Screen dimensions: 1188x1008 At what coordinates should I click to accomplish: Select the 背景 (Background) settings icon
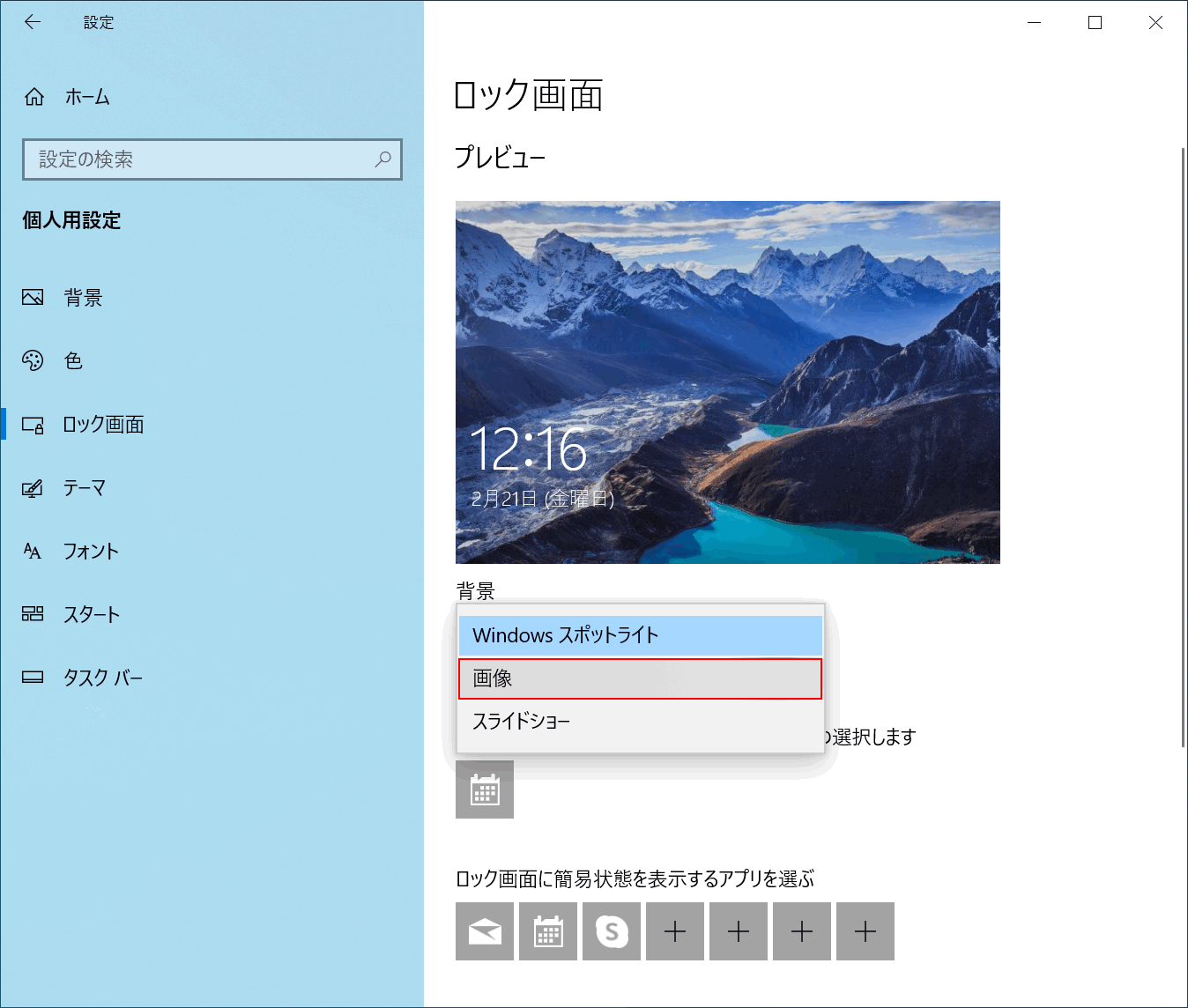(32, 297)
